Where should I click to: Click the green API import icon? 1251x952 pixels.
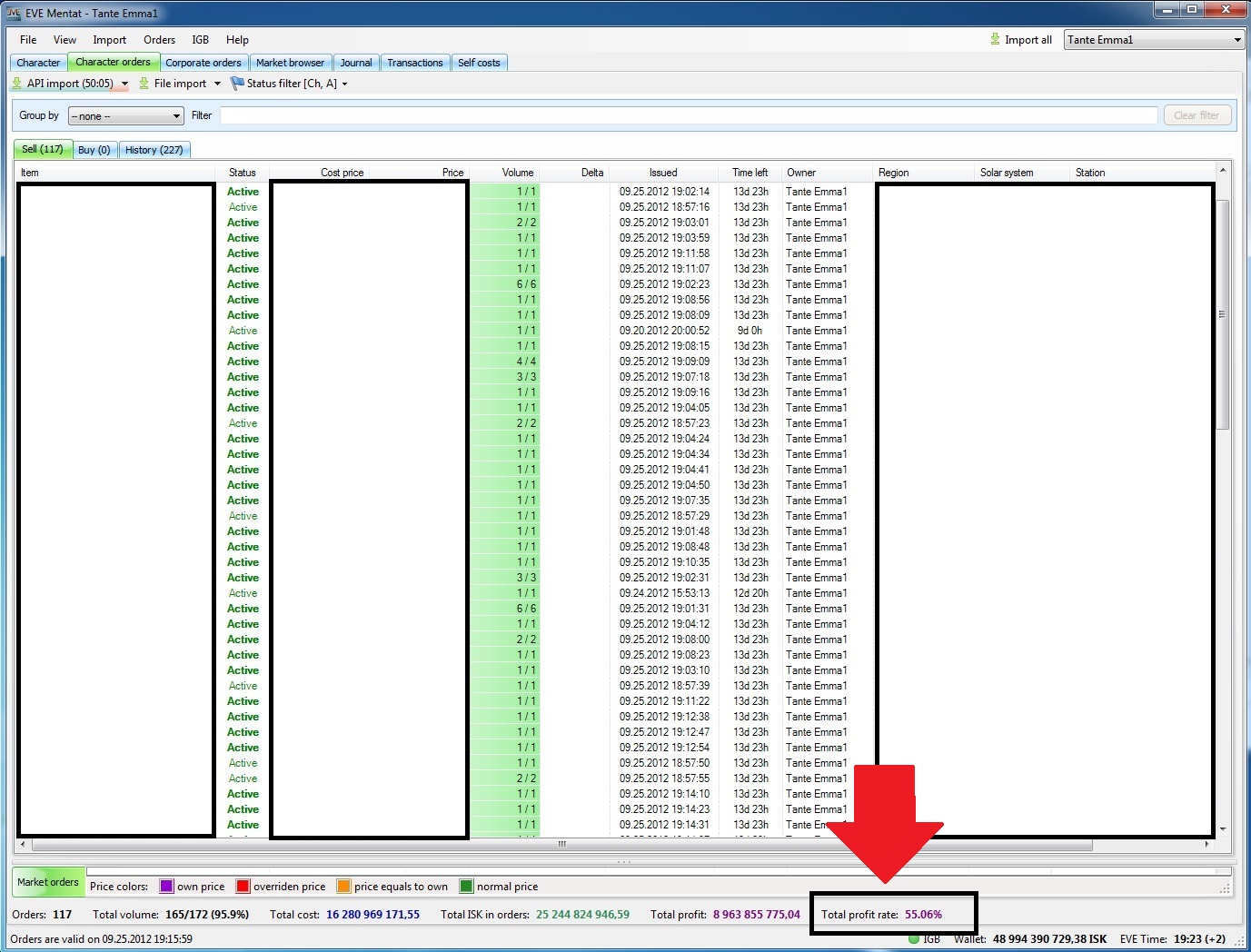point(16,84)
